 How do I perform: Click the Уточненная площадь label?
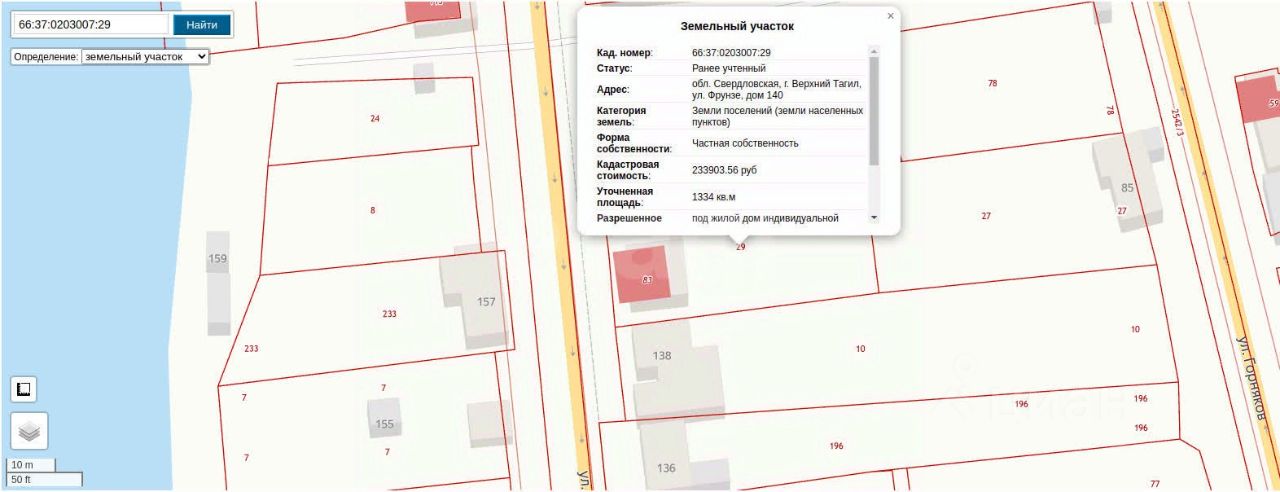pos(626,197)
